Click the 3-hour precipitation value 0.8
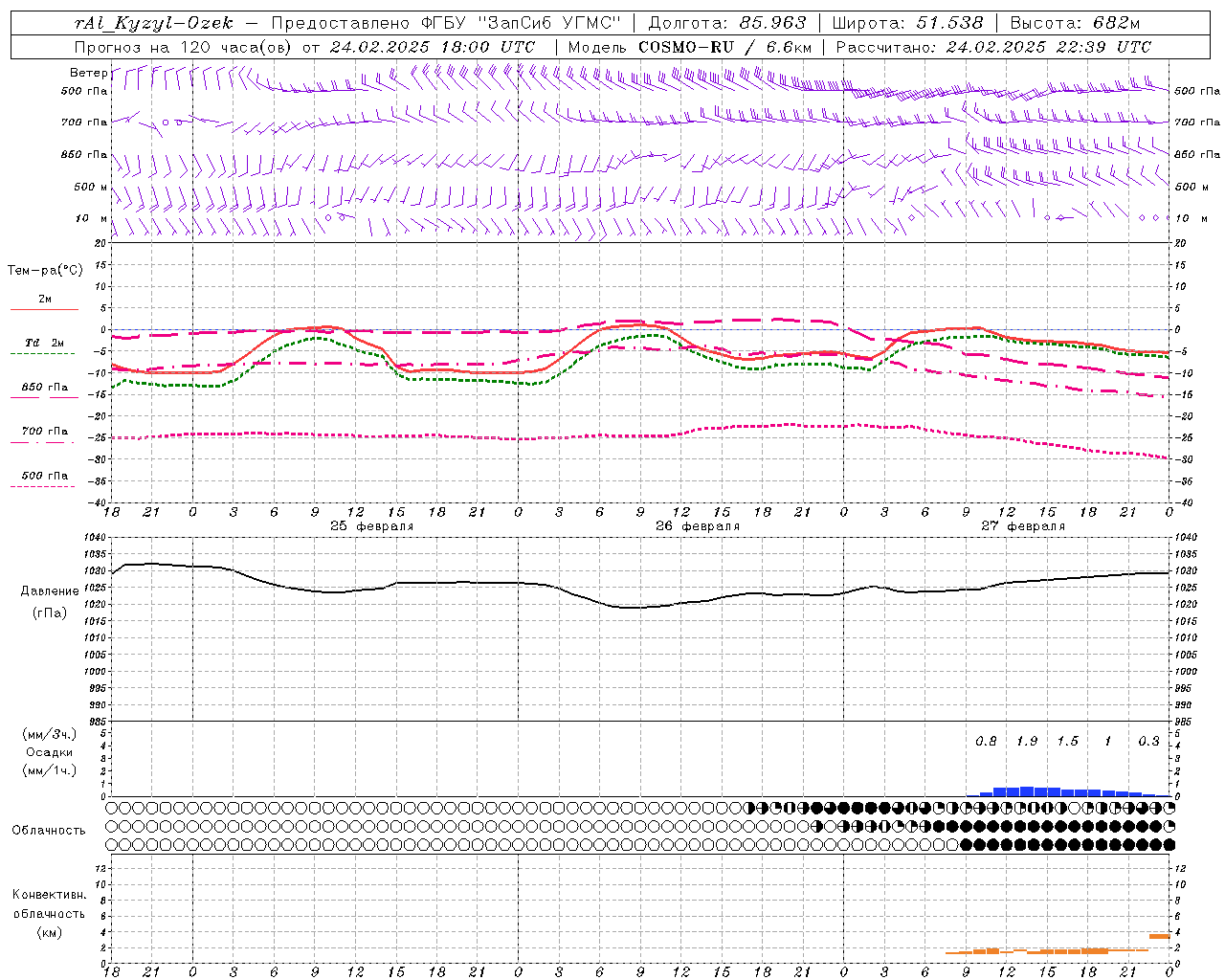The image size is (1225, 980). [x=986, y=742]
